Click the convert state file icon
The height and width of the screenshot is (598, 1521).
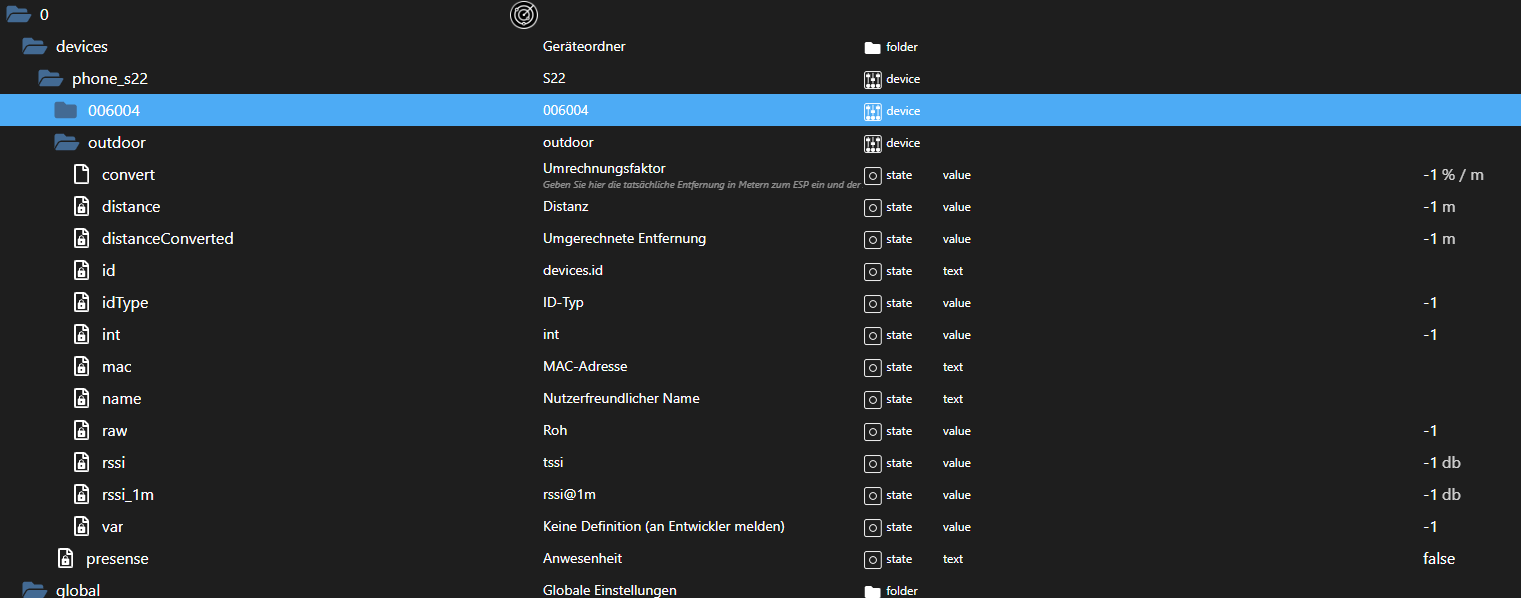[x=83, y=174]
